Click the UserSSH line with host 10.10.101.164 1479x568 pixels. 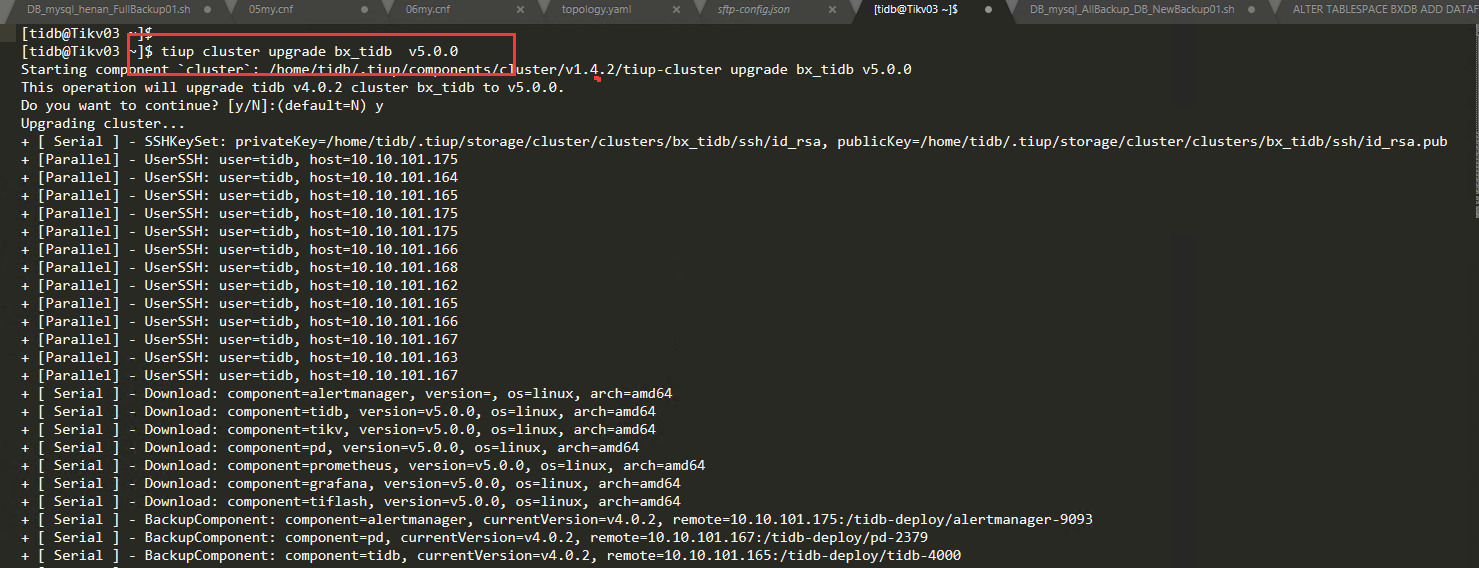239,177
